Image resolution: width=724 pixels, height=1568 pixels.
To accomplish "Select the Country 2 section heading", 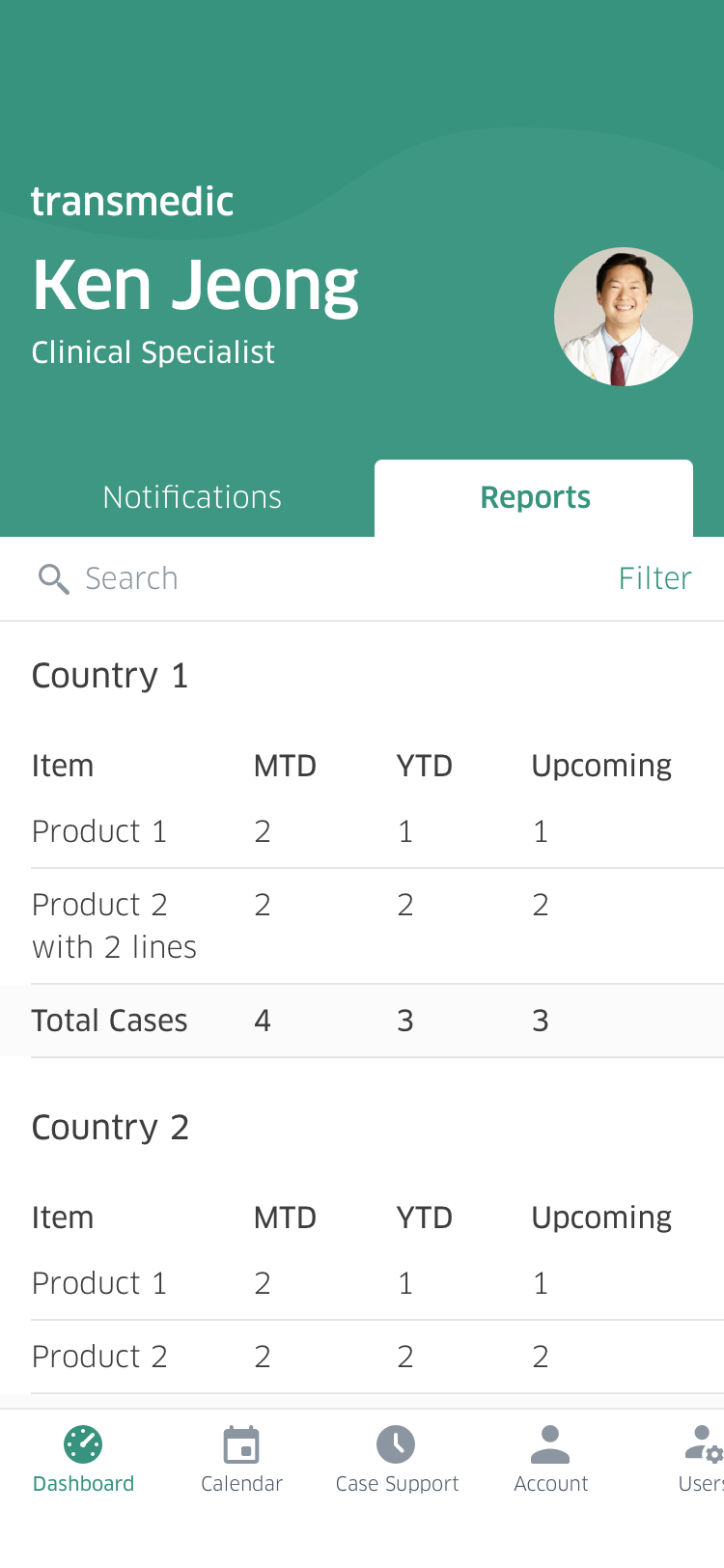I will pos(110,1128).
